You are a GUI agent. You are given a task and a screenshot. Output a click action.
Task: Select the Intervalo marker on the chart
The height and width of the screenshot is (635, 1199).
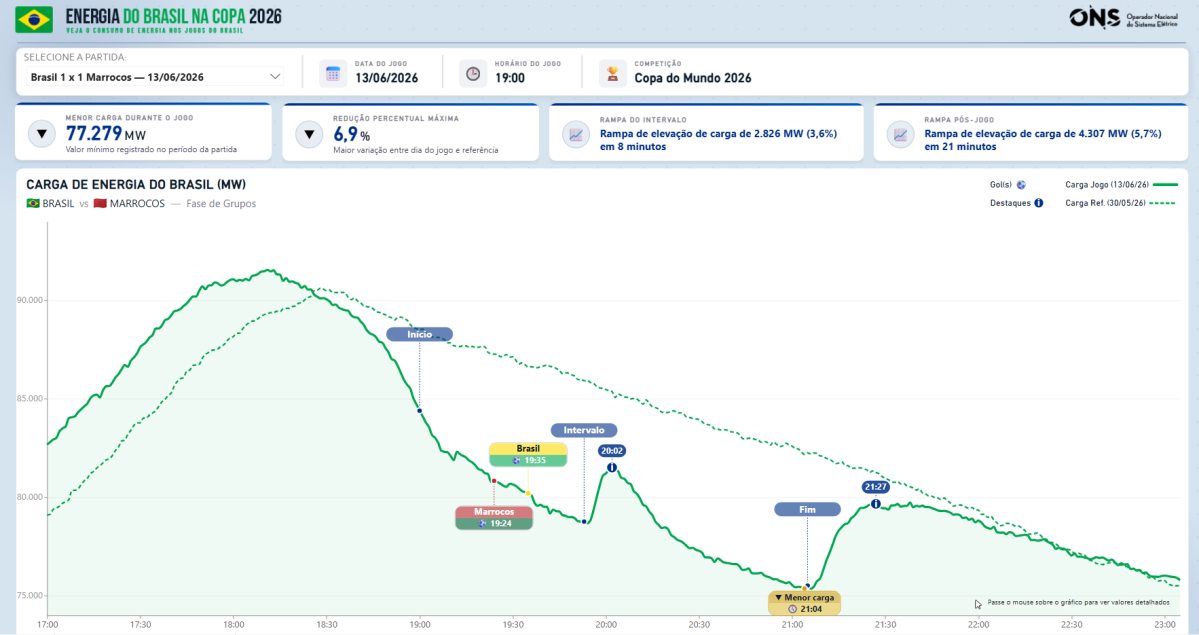click(x=583, y=430)
